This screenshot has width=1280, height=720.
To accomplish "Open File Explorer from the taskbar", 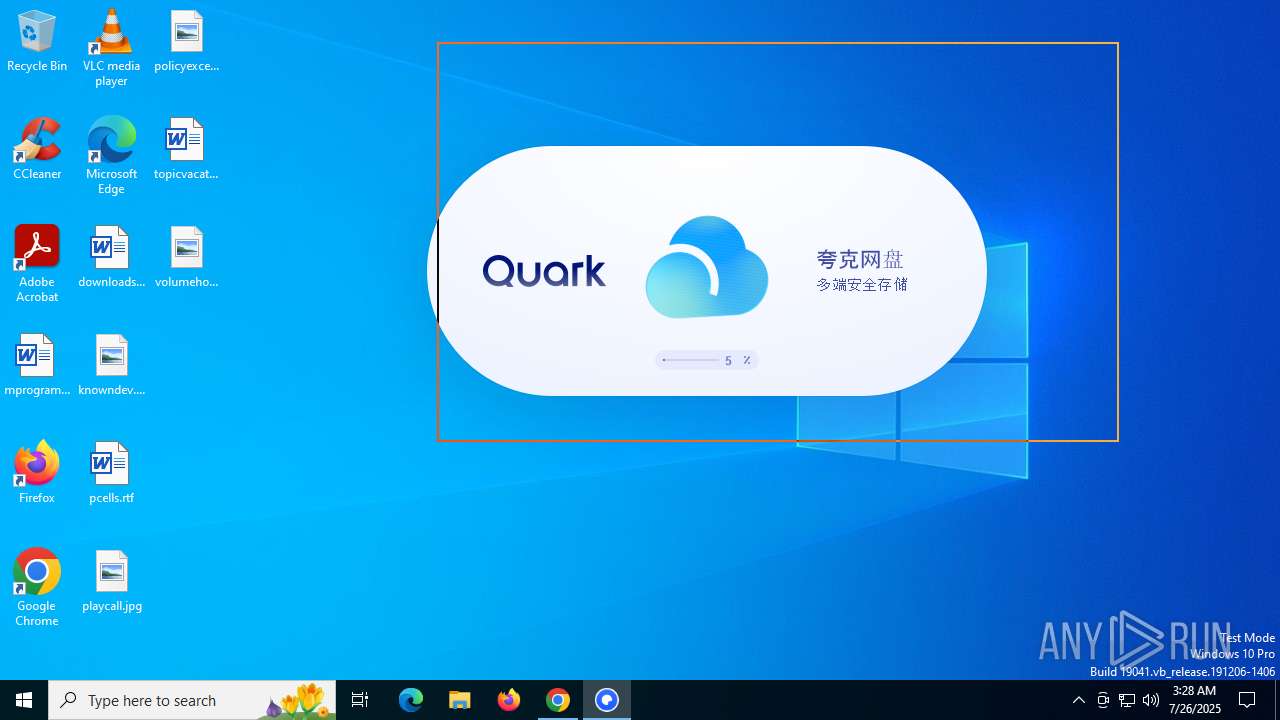I will click(460, 700).
